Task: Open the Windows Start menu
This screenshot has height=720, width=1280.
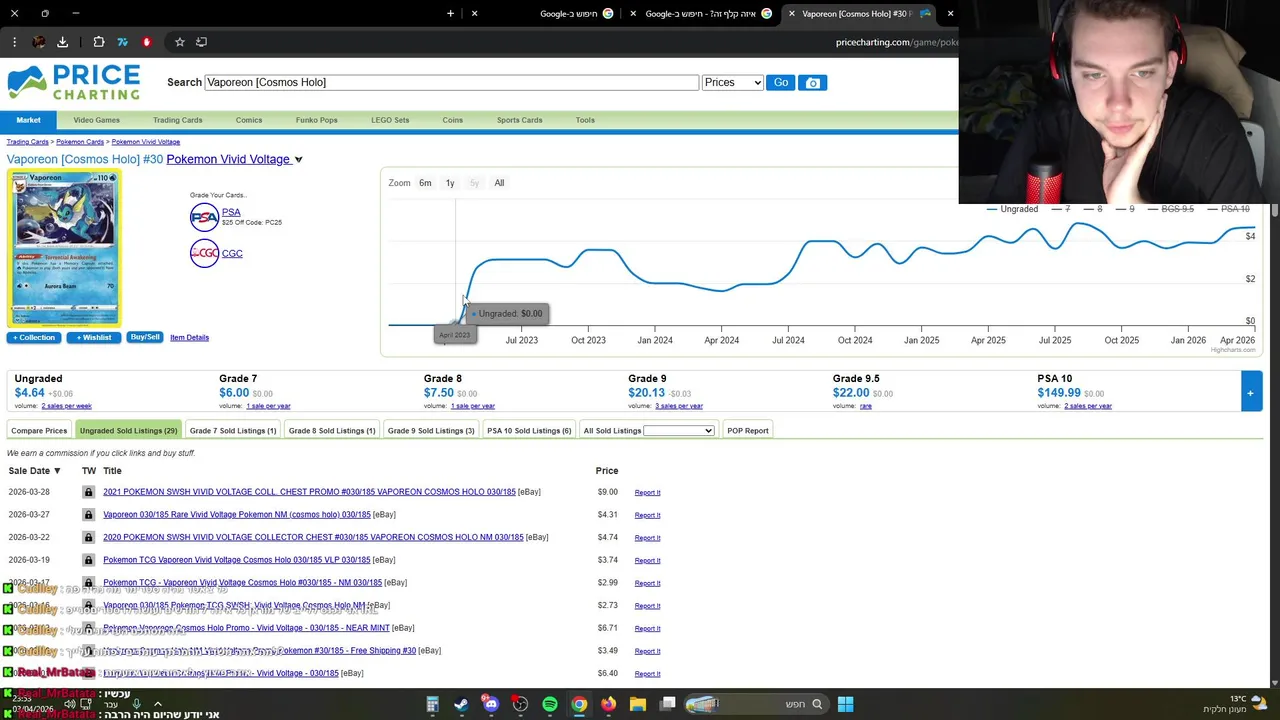Action: pos(845,704)
